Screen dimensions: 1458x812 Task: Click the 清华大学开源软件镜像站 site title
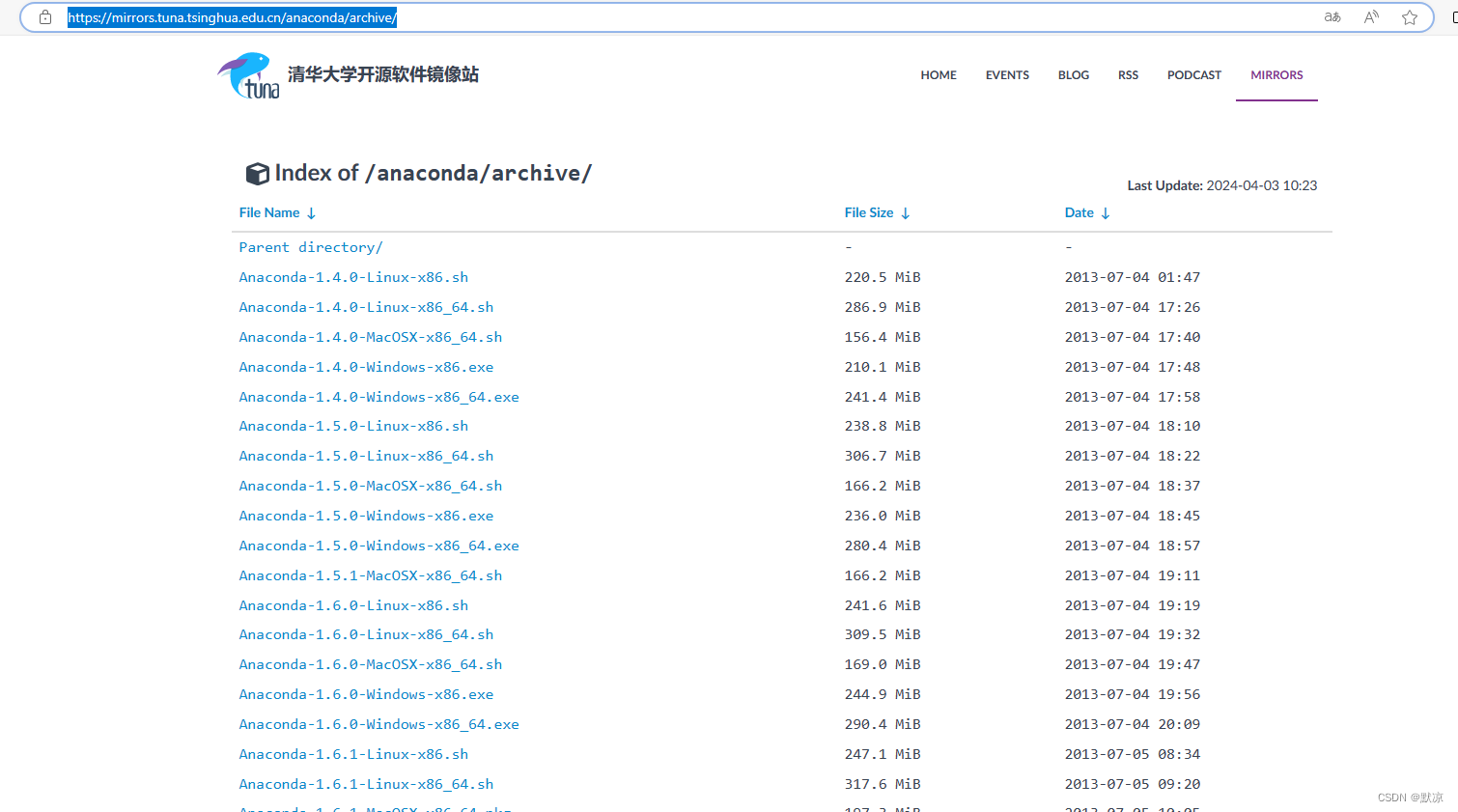tap(383, 74)
